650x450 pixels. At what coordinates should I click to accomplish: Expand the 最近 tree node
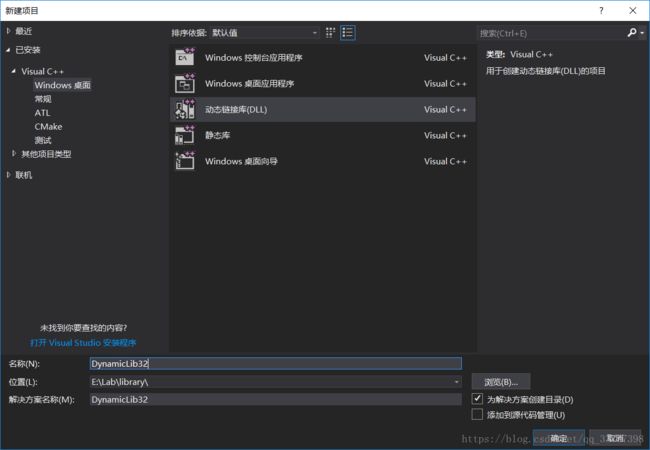pos(8,31)
